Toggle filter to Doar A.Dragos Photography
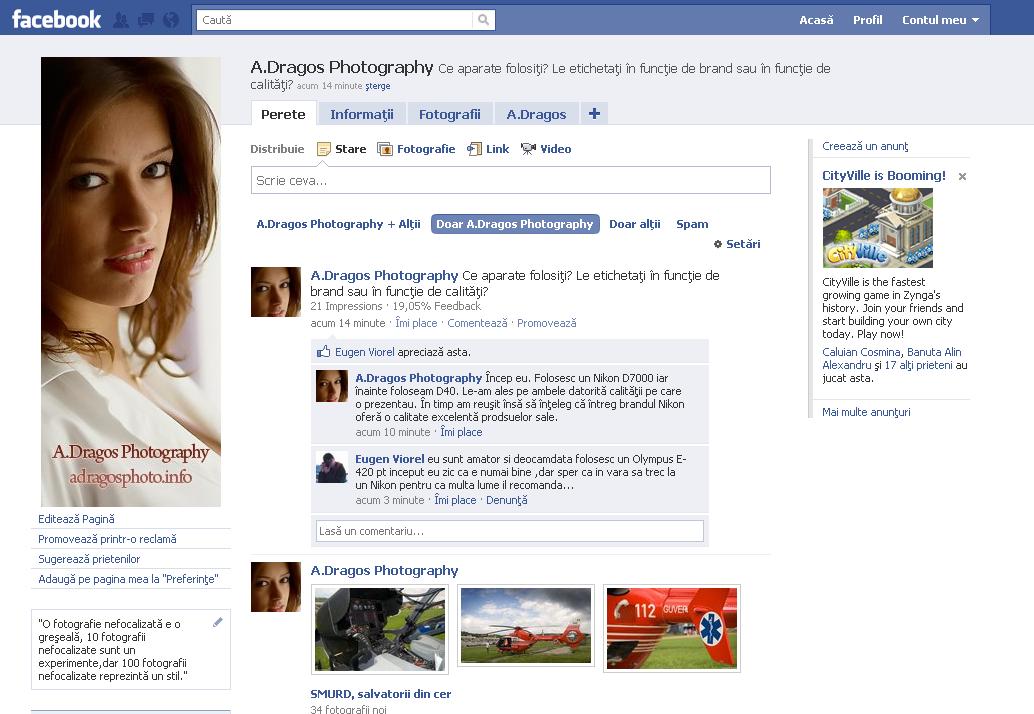 [x=515, y=224]
